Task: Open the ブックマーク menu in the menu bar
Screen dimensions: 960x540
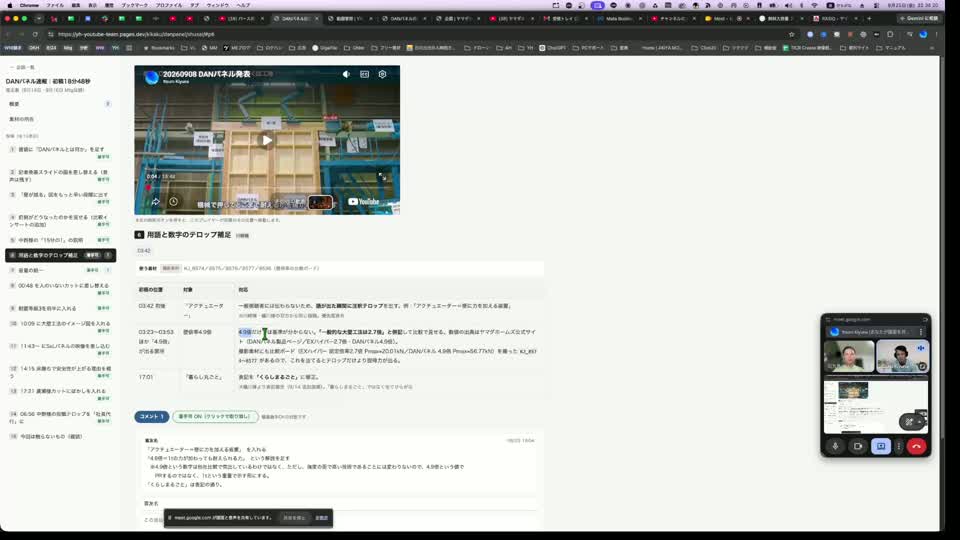Action: (134, 5)
